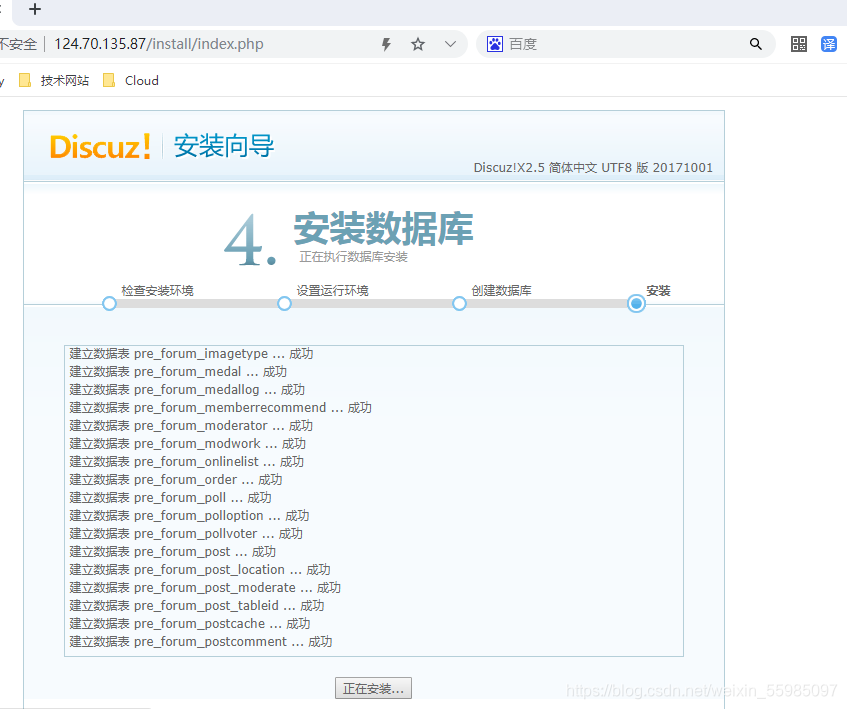Click the magnifier search icon
The image size is (847, 709).
756,44
